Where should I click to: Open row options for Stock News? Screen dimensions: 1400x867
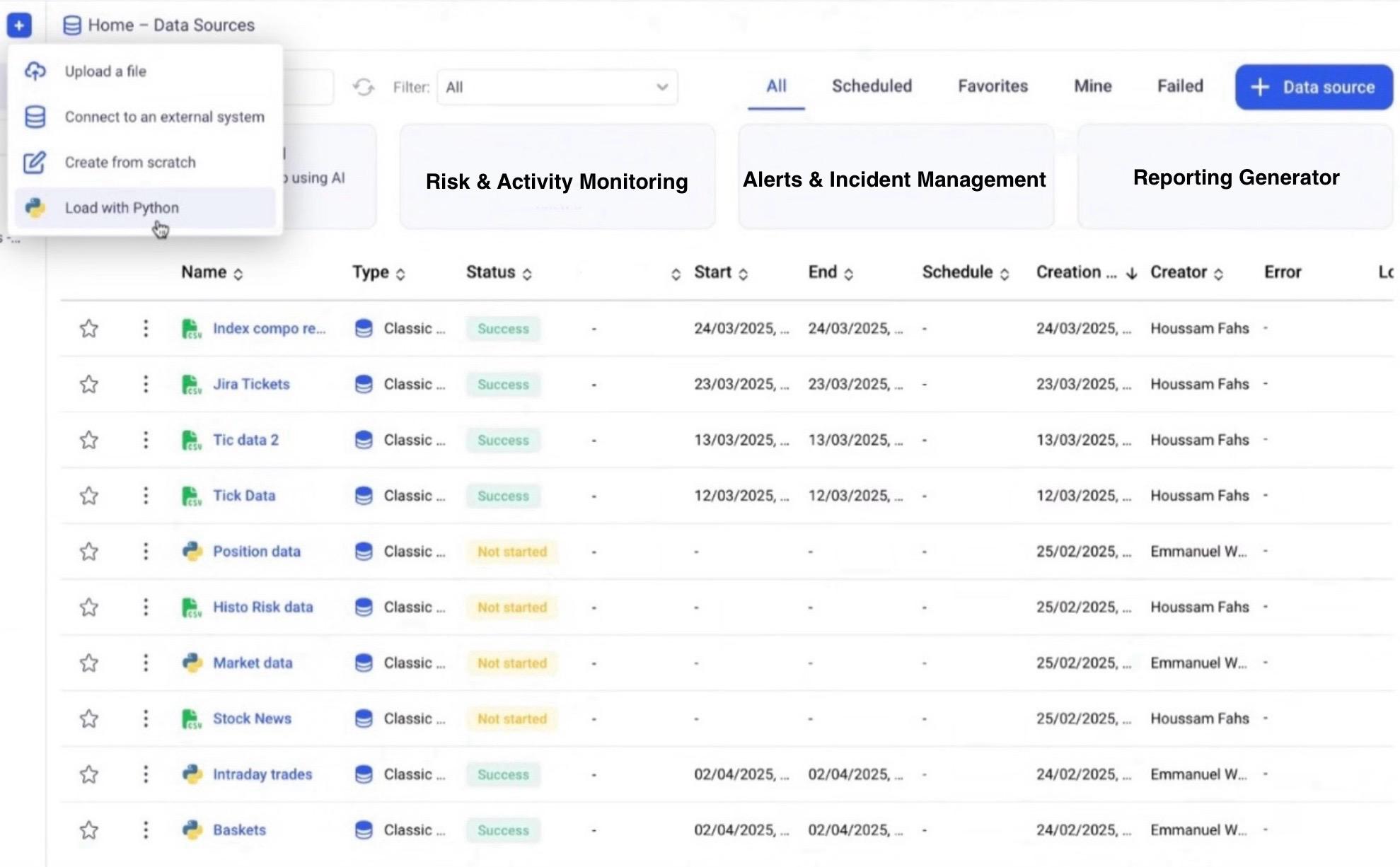146,718
